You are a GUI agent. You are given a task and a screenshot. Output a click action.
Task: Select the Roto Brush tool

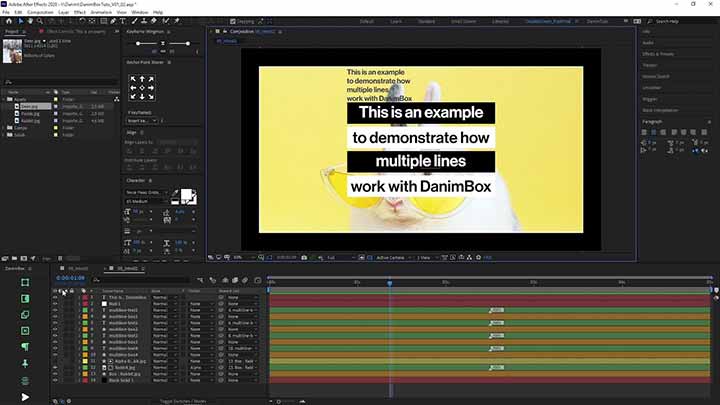[x=165, y=21]
